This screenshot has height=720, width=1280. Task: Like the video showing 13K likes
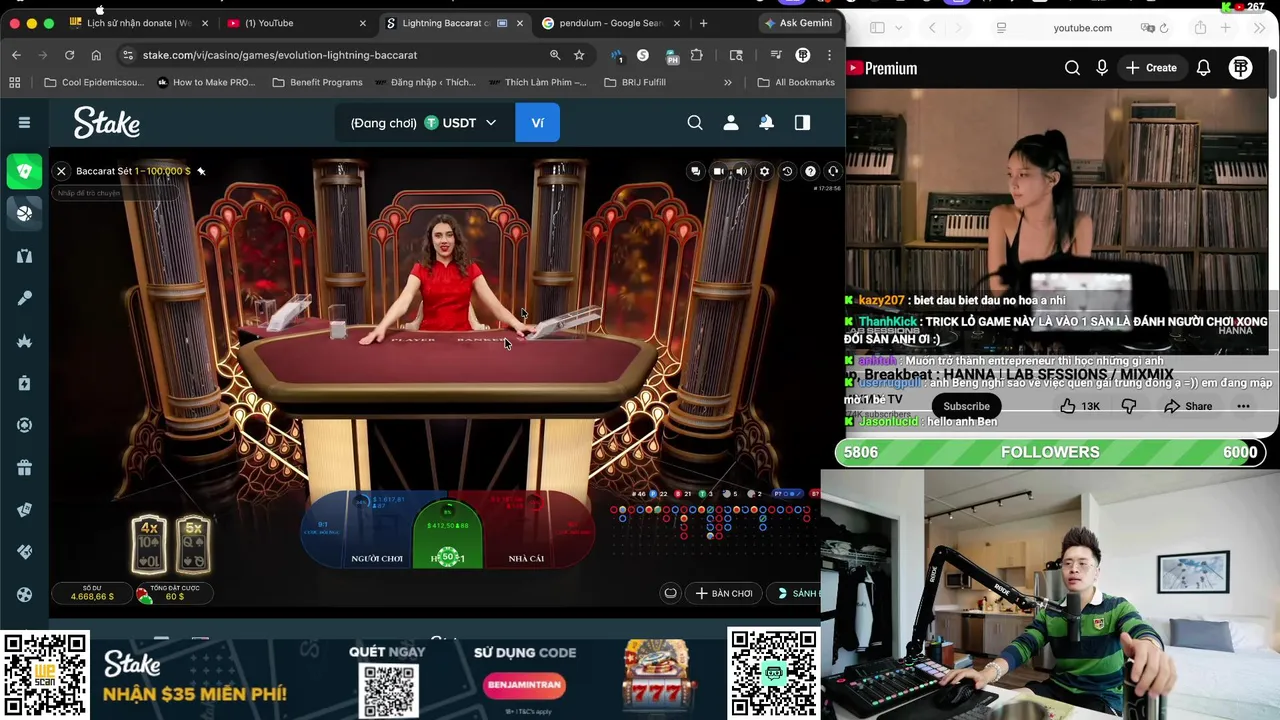(1080, 406)
